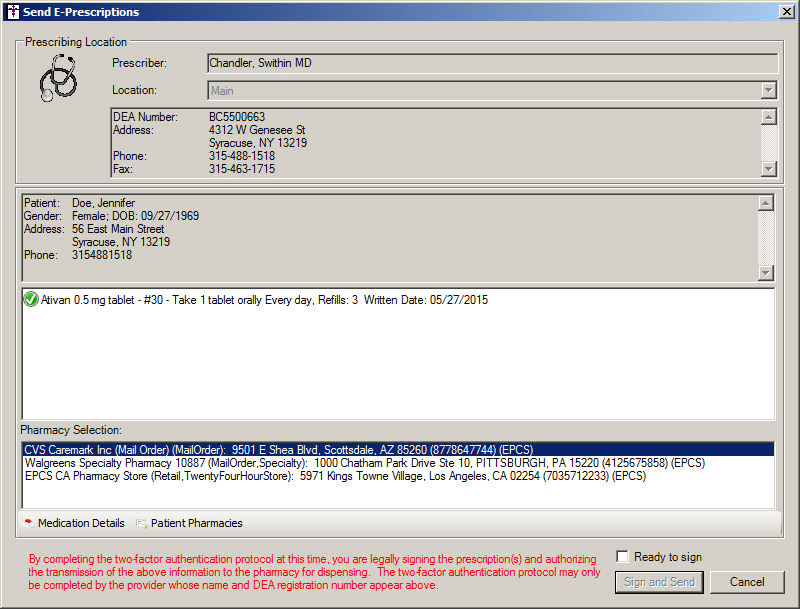Click the stethoscope prescriber icon

coord(58,78)
